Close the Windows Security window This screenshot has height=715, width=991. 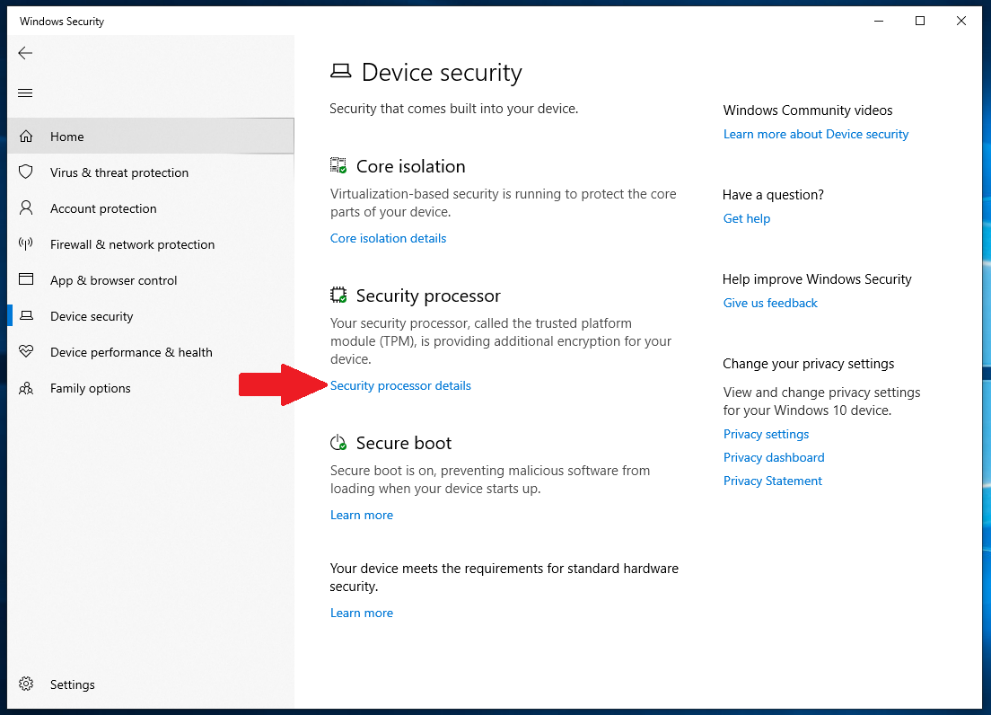coord(961,21)
